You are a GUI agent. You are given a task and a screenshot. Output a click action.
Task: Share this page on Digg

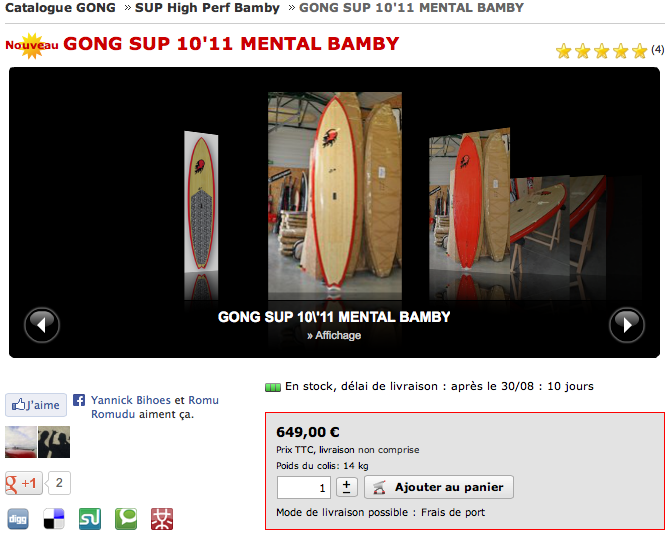pyautogui.click(x=18, y=519)
